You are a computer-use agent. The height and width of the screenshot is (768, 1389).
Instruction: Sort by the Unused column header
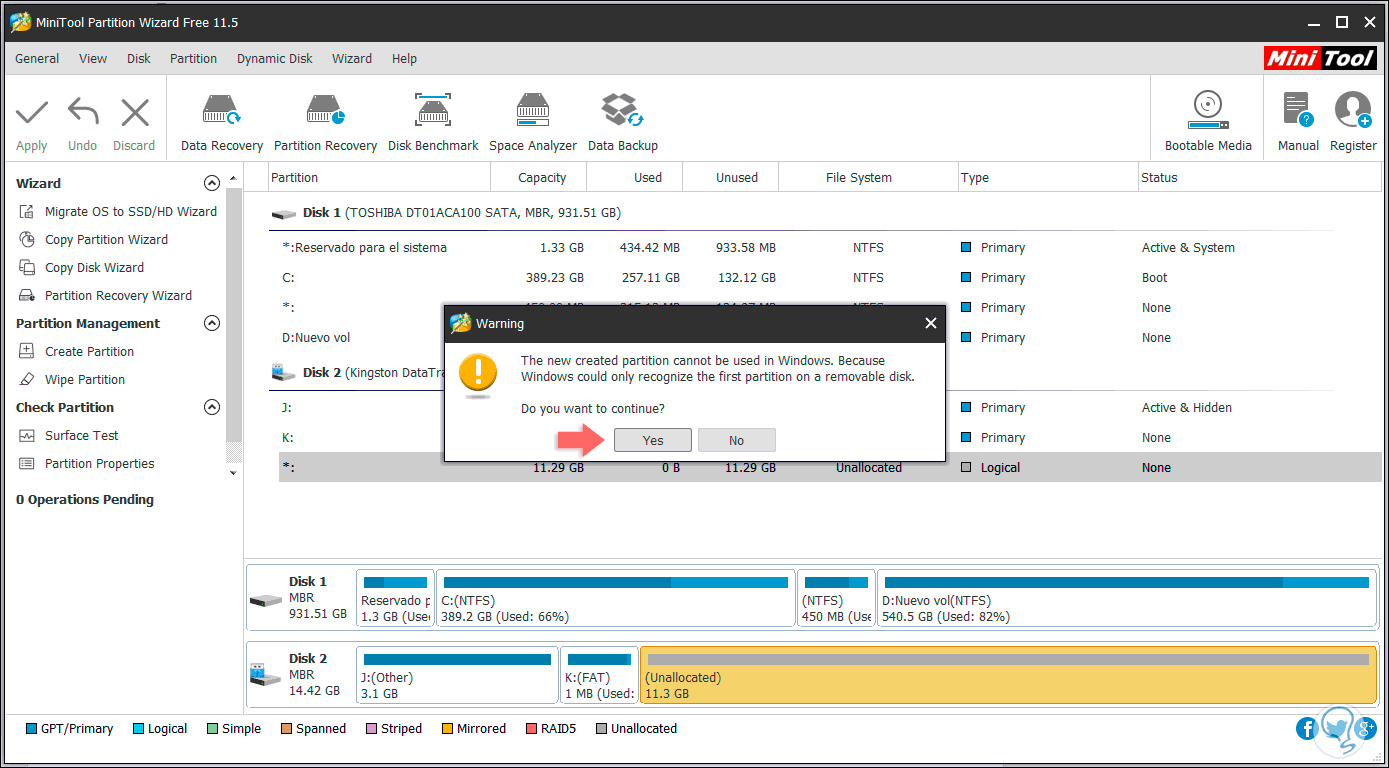point(730,178)
